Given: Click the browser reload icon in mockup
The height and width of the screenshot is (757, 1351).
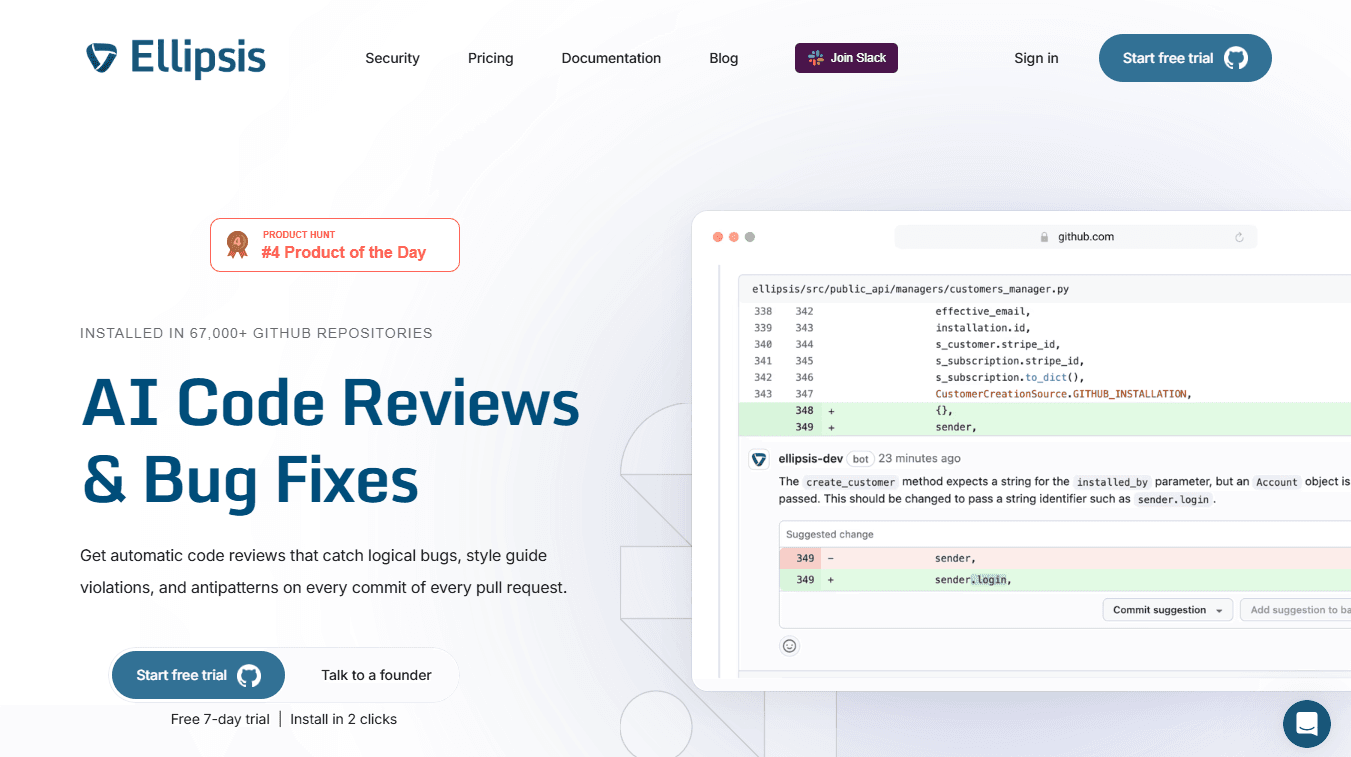Looking at the screenshot, I should click(x=1239, y=237).
